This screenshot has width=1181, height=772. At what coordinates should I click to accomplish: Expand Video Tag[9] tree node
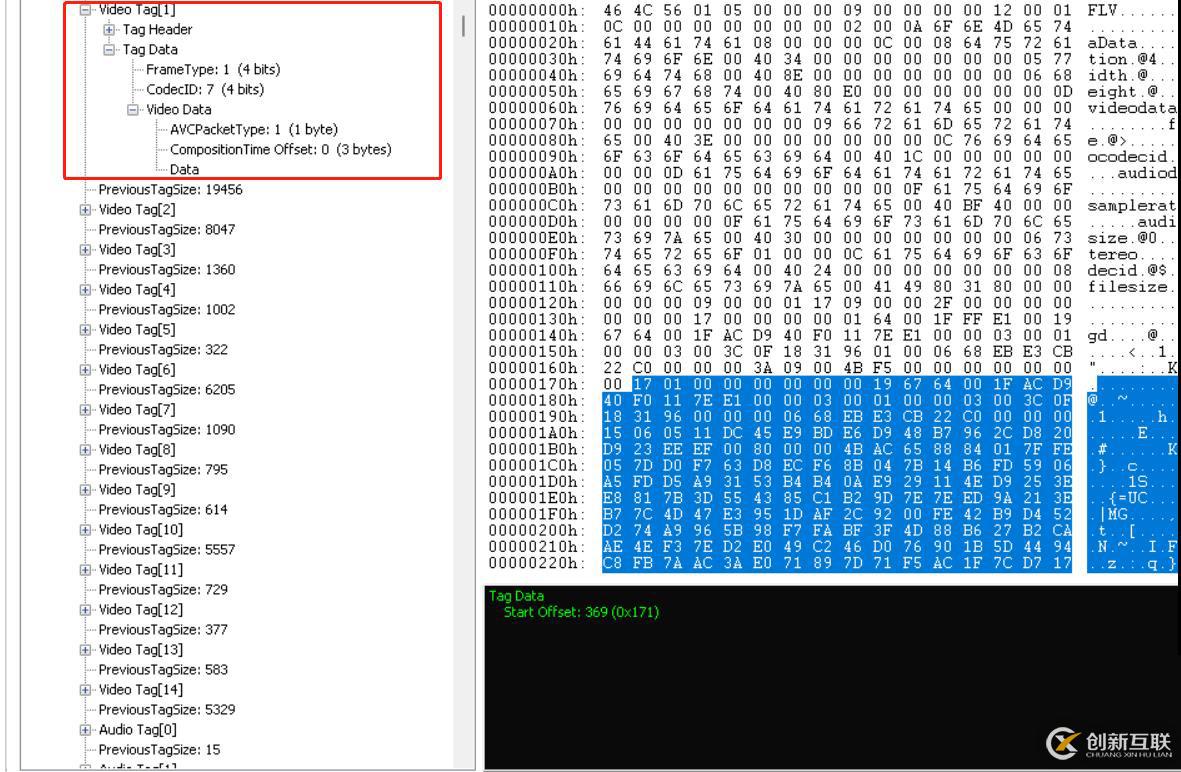(x=86, y=490)
